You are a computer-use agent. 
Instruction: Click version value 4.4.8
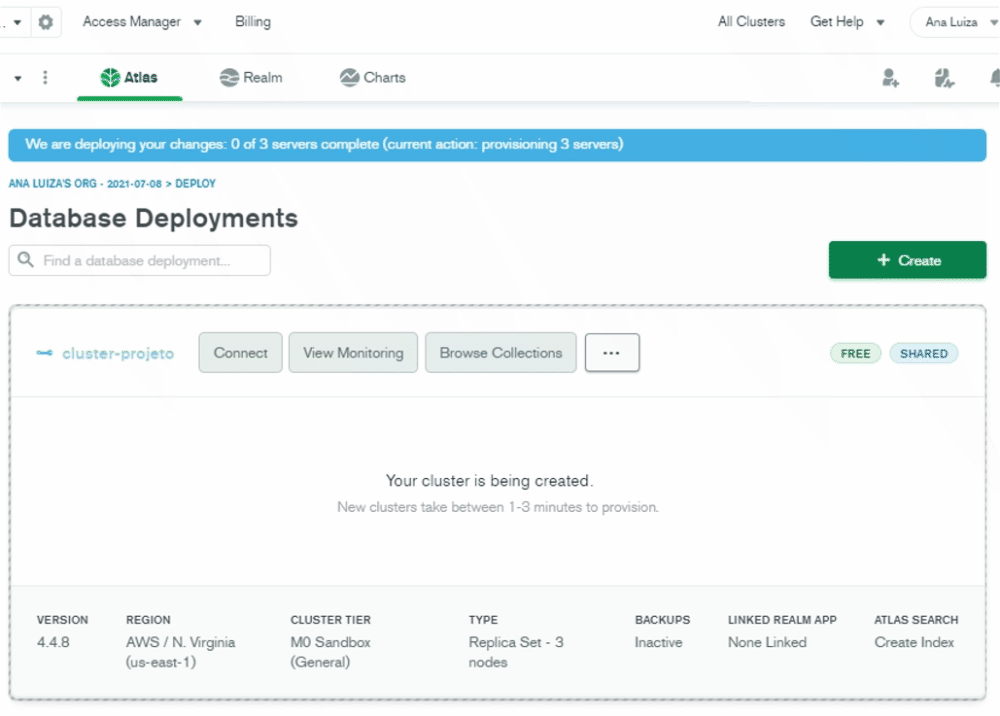click(53, 643)
